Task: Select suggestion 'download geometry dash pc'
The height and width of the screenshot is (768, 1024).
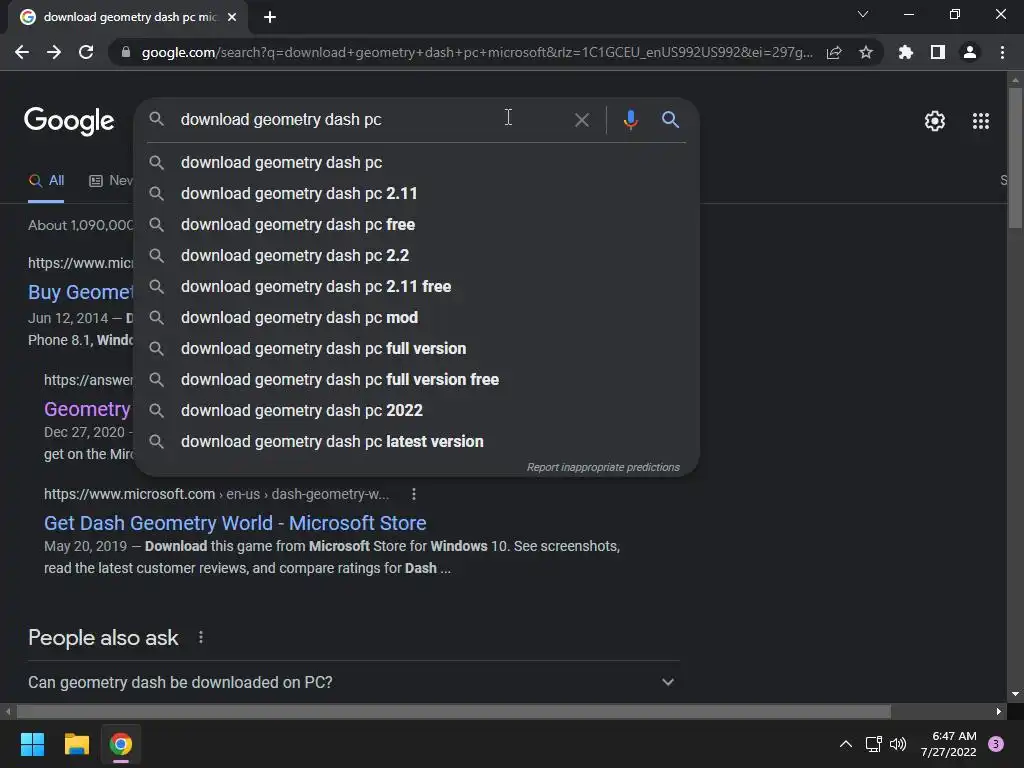Action: 417,163
